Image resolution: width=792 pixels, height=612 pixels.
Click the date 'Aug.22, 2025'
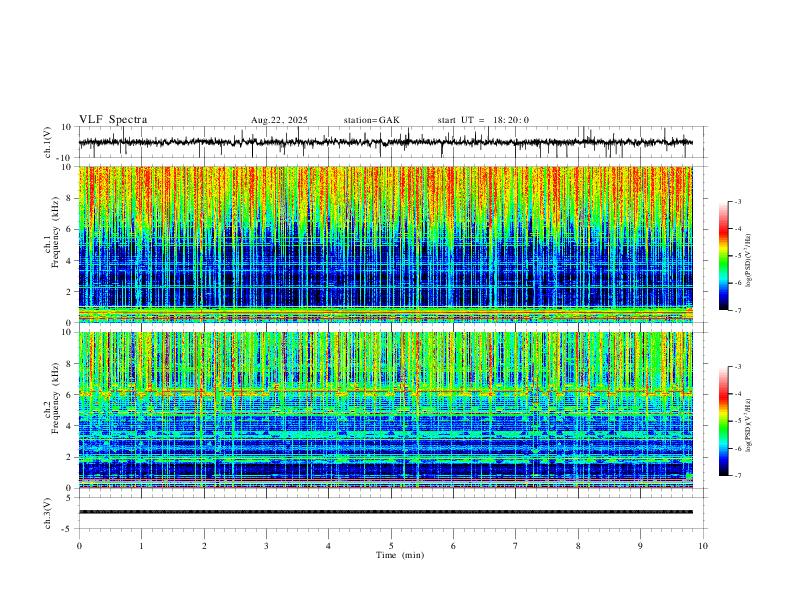(279, 120)
